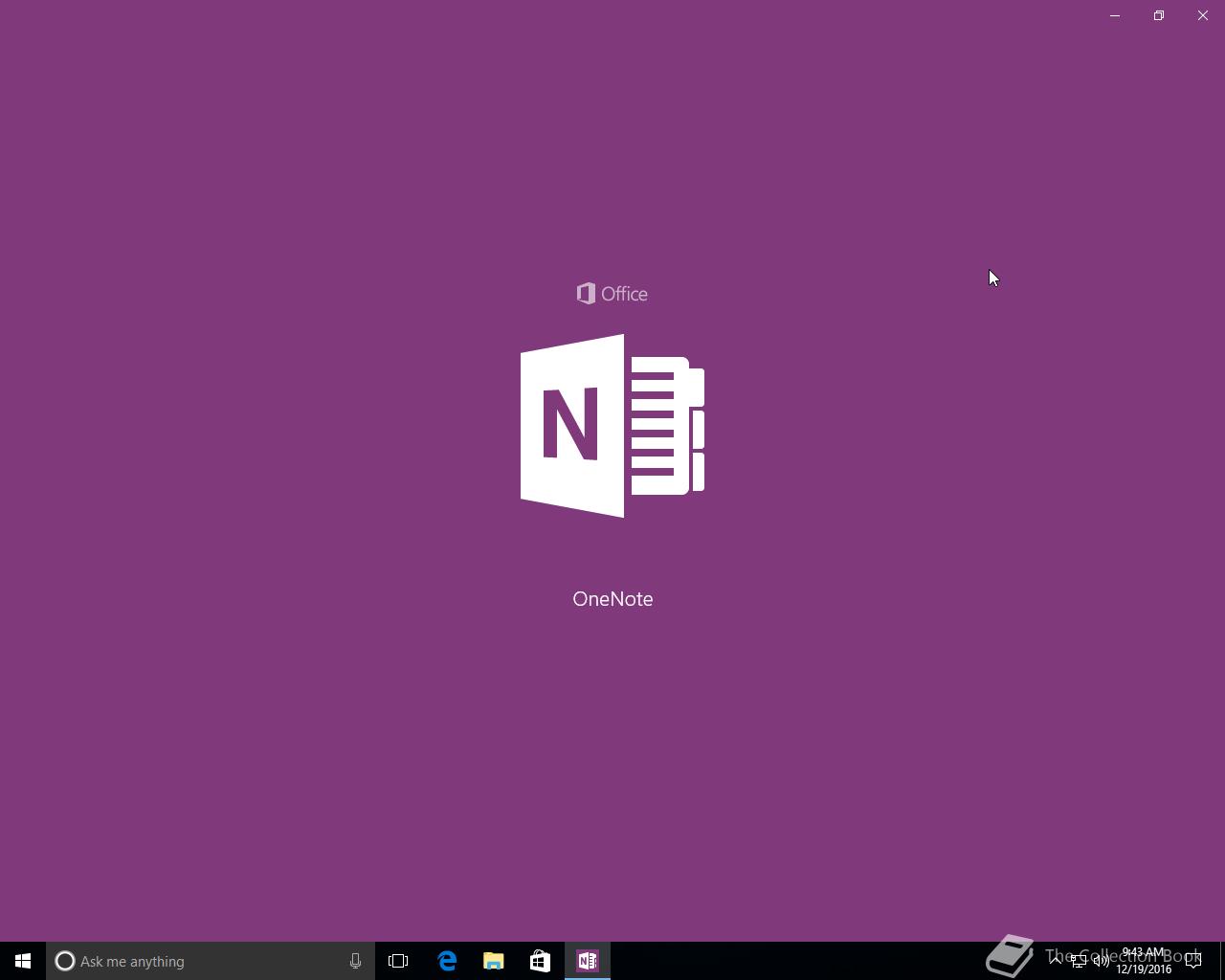Click the Cortana circle icon
1225x980 pixels.
click(65, 961)
